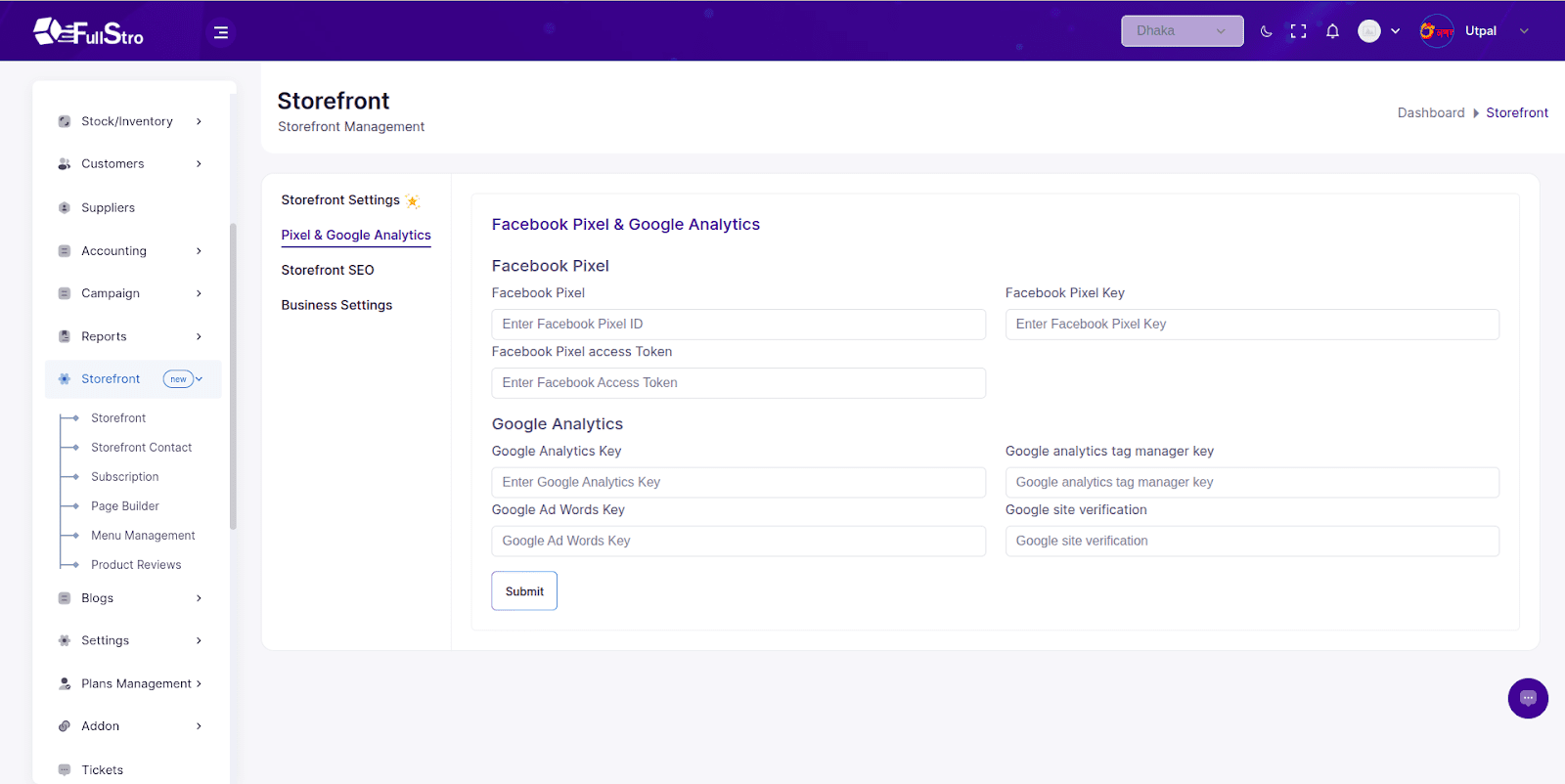Click the Accounting sidebar icon
The height and width of the screenshot is (784, 1565).
[x=65, y=251]
